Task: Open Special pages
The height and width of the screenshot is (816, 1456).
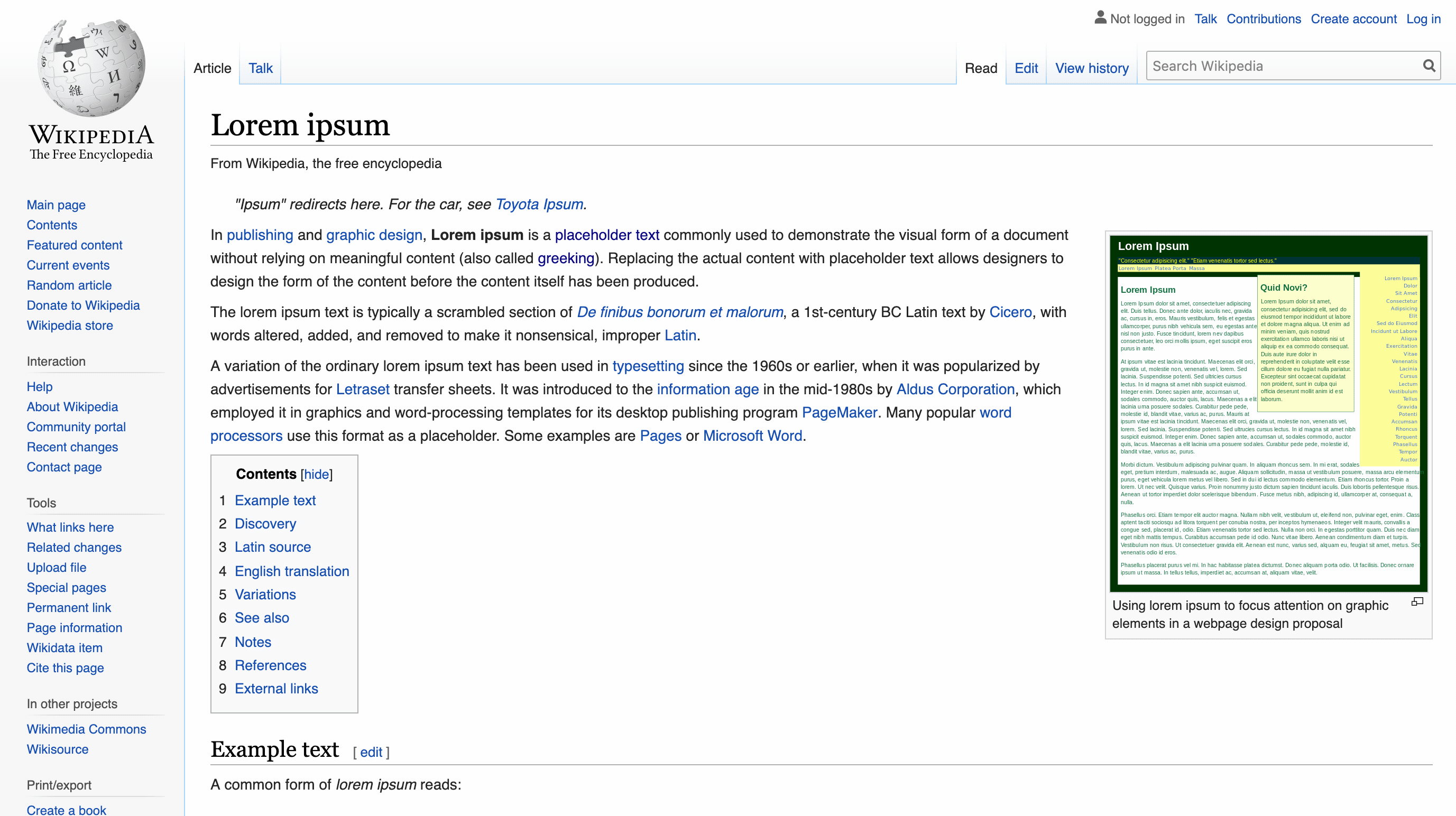Action: (x=66, y=587)
